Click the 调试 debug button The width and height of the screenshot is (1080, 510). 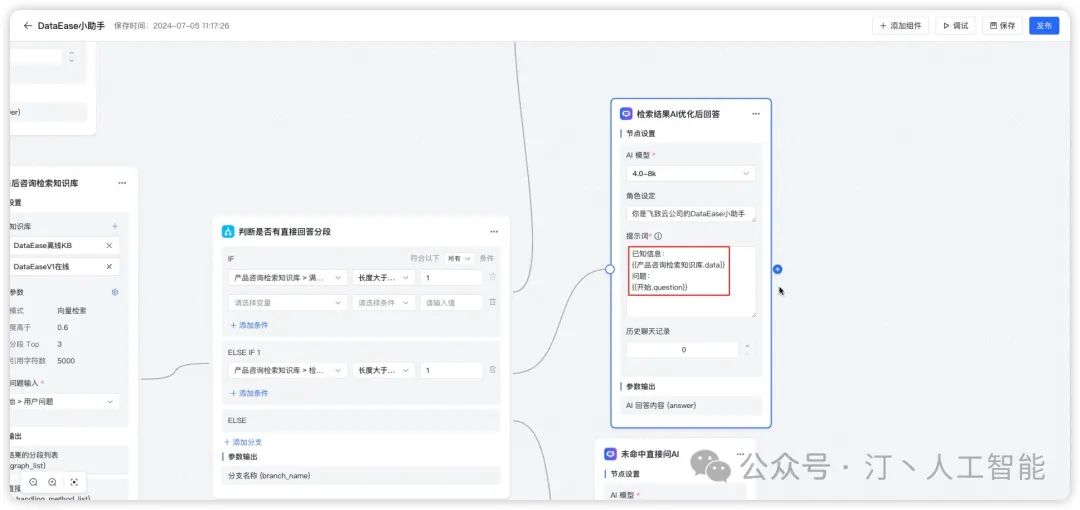[955, 26]
